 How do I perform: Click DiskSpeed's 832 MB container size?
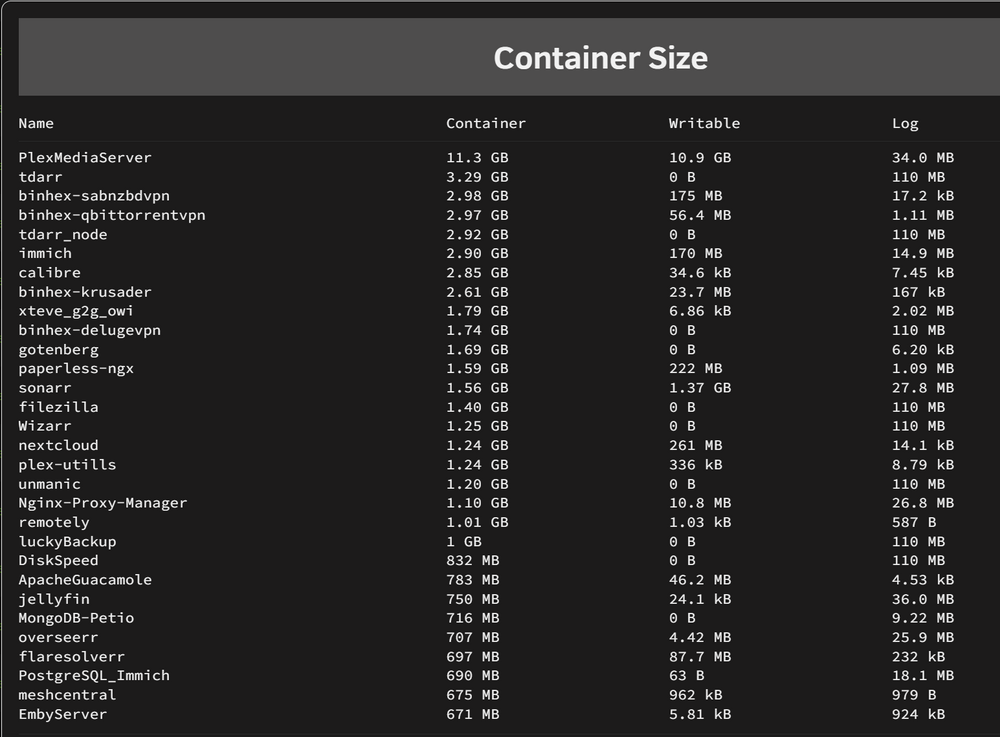473,560
